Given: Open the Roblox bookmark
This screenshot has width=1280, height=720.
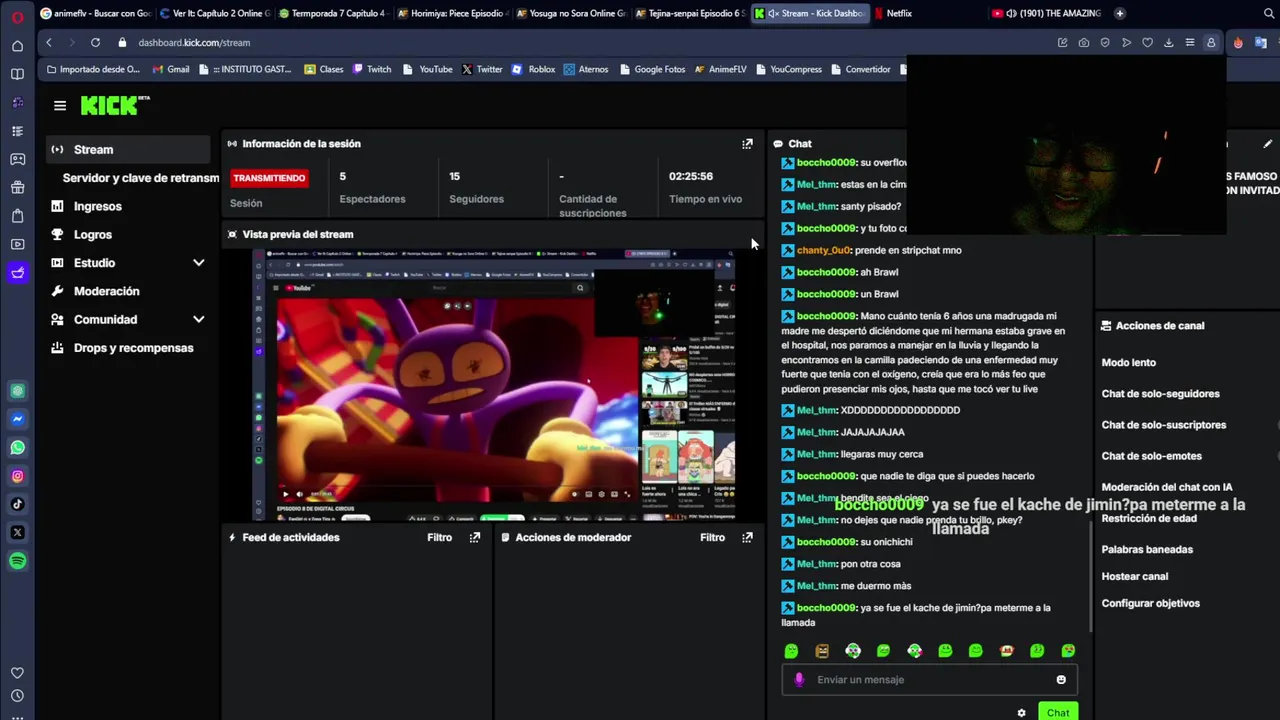Looking at the screenshot, I should [533, 70].
